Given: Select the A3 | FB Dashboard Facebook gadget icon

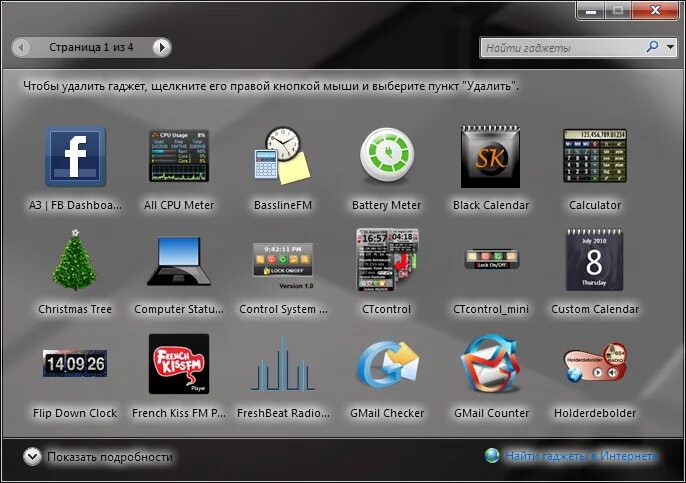Looking at the screenshot, I should [75, 157].
